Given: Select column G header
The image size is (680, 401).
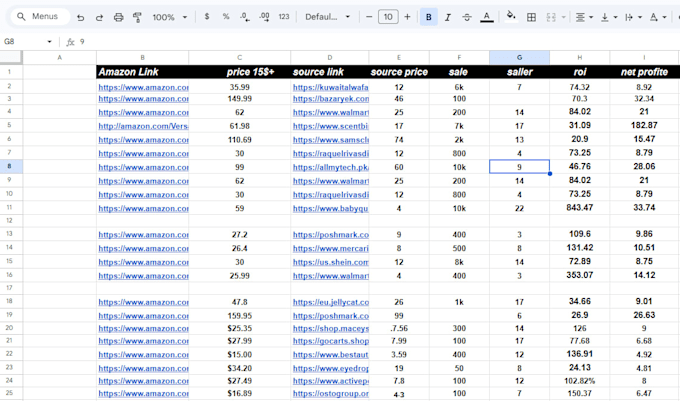Looking at the screenshot, I should point(519,57).
